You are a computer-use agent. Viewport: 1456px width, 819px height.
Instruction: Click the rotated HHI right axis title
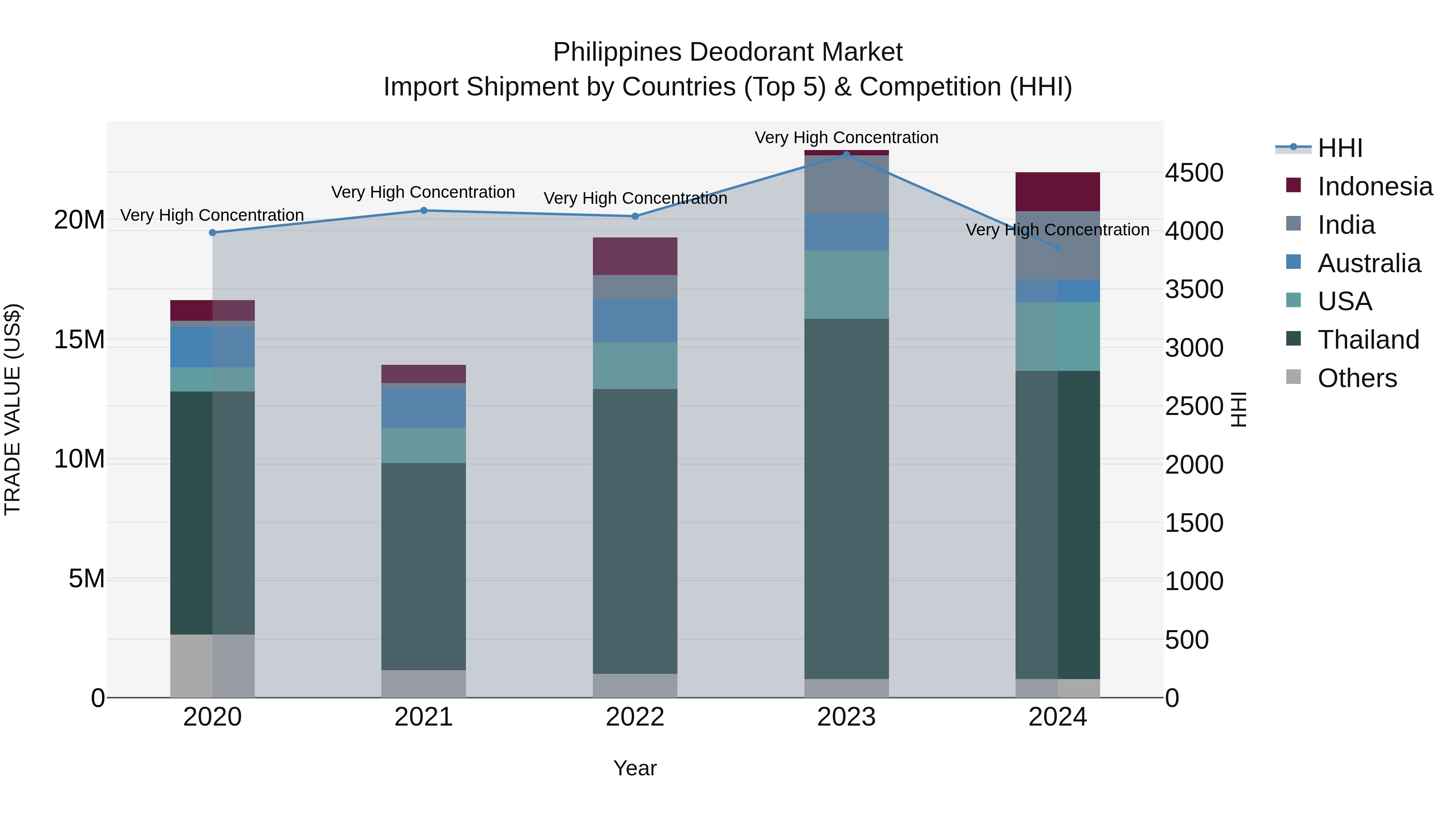(x=1240, y=410)
